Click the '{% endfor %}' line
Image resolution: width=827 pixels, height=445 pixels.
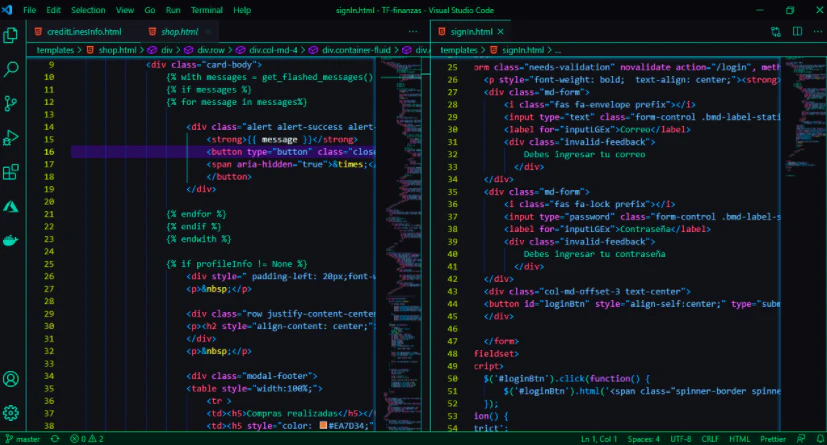tap(196, 214)
